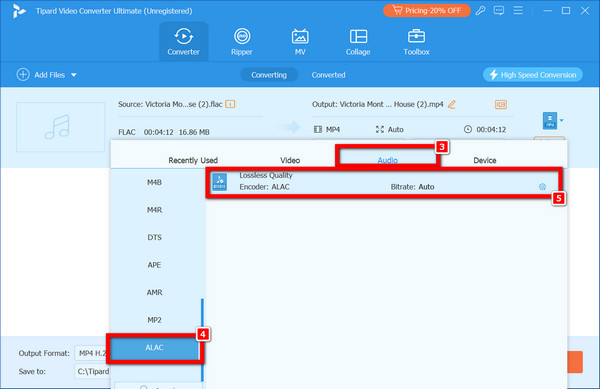Click the Pricing-20% OFF button
Image resolution: width=600 pixels, height=389 pixels.
click(x=427, y=11)
